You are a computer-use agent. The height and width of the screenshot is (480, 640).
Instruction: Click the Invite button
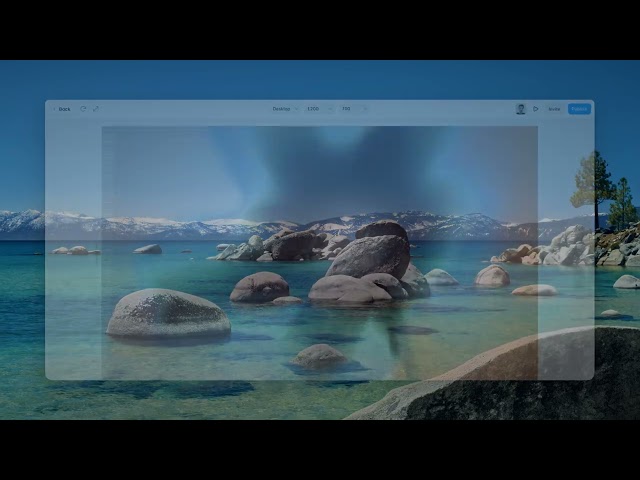pos(554,109)
